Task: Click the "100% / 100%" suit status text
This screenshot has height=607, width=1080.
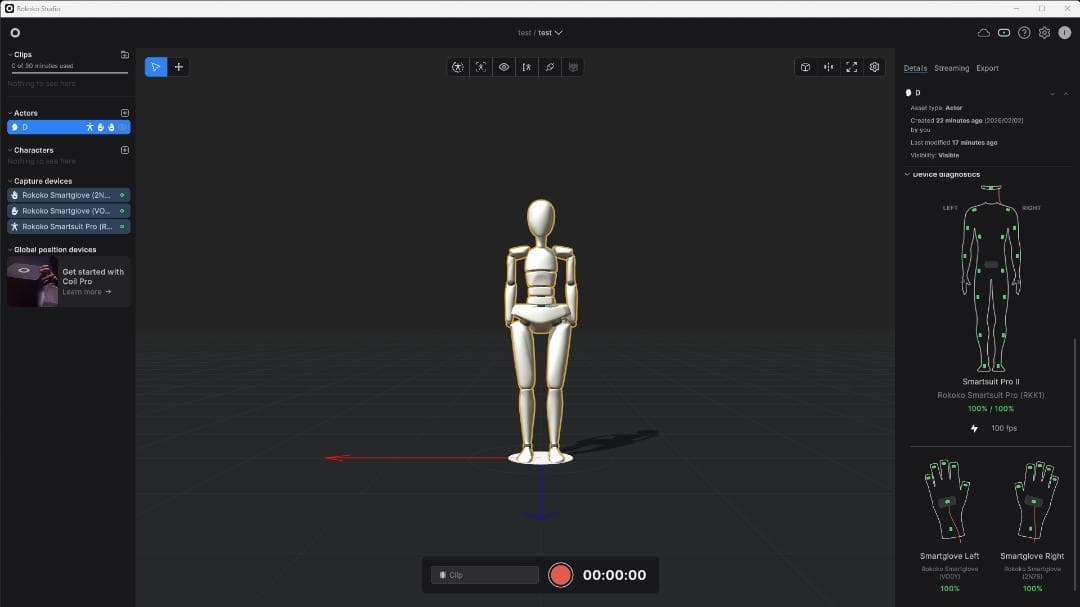Action: [990, 409]
